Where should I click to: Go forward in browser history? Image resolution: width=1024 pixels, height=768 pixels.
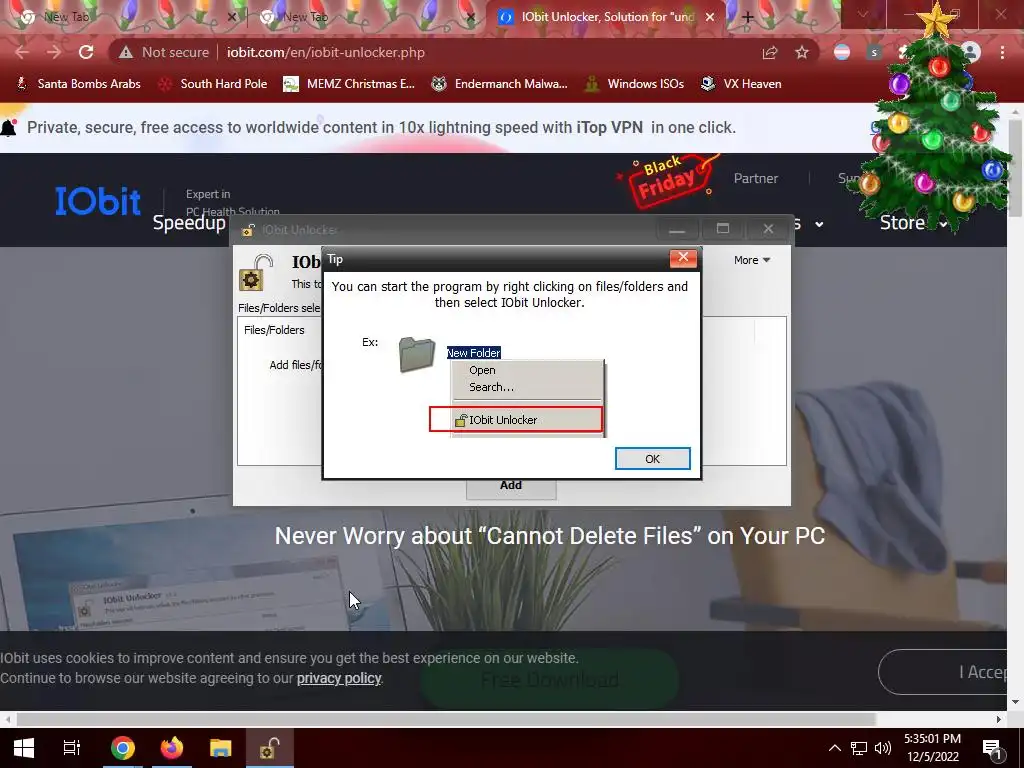click(x=54, y=52)
